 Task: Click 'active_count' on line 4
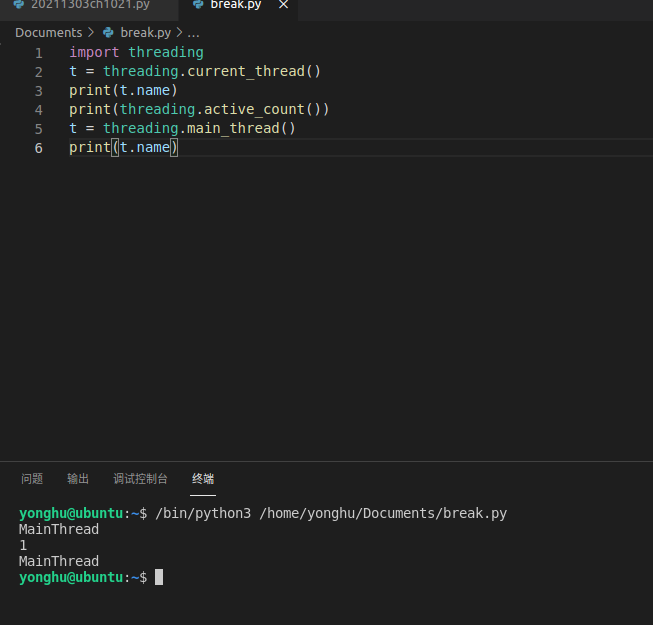click(254, 110)
